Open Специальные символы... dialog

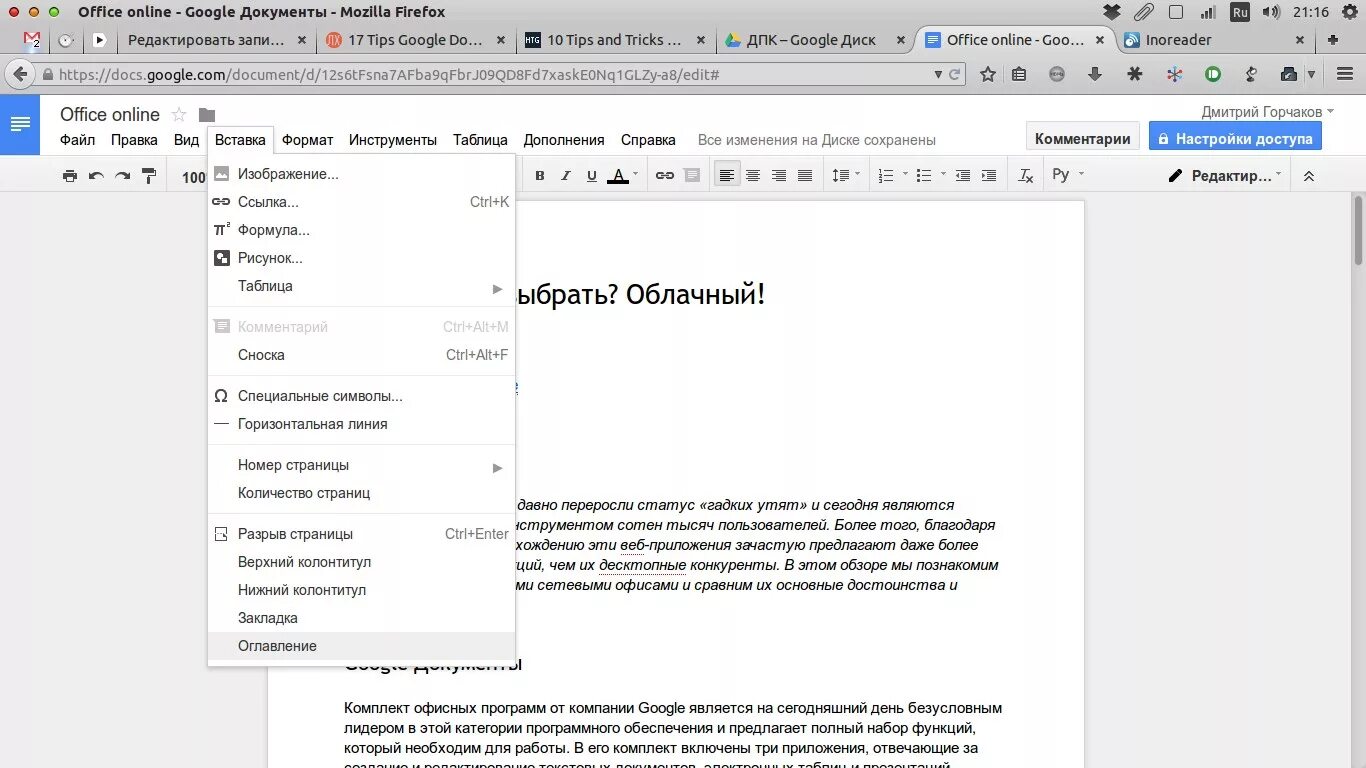(361, 396)
